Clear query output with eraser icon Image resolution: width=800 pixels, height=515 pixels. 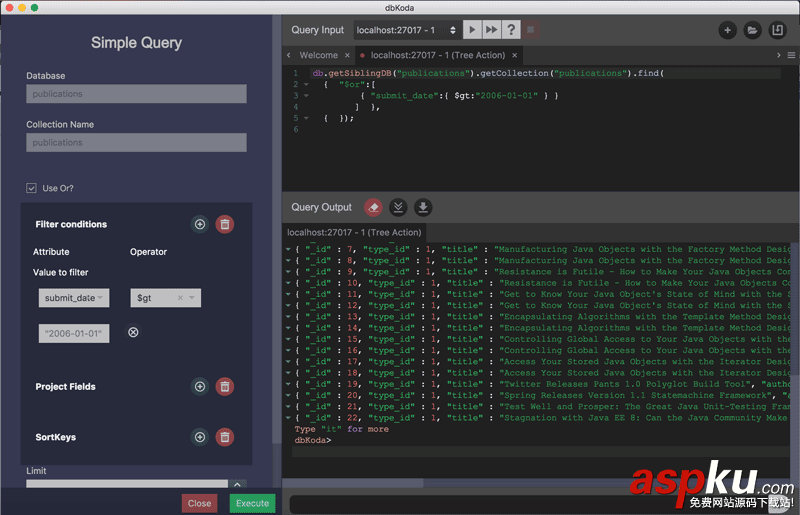point(374,207)
